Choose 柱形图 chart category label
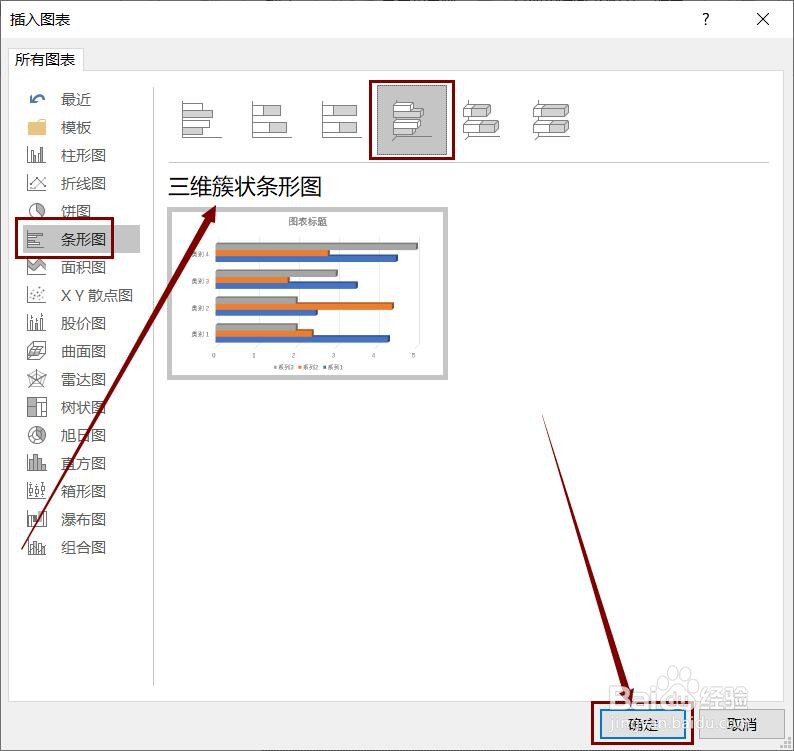 click(x=84, y=155)
